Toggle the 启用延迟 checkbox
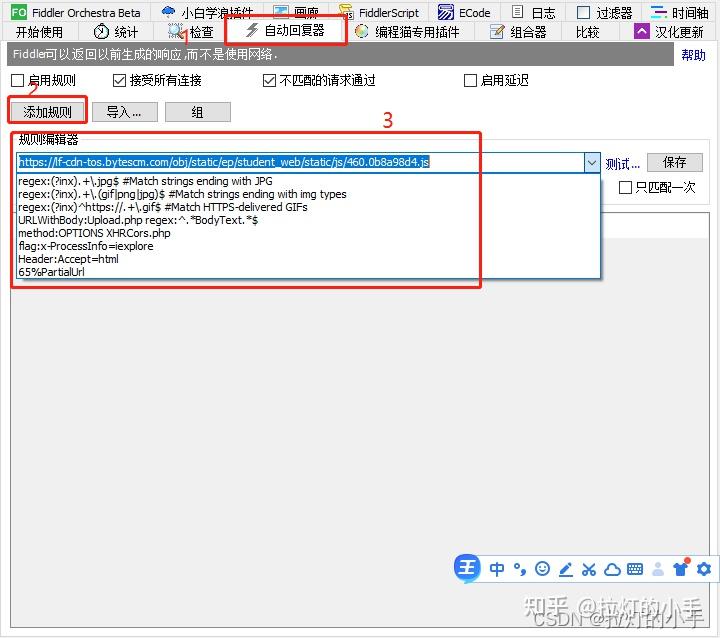This screenshot has height=638, width=720. (470, 81)
